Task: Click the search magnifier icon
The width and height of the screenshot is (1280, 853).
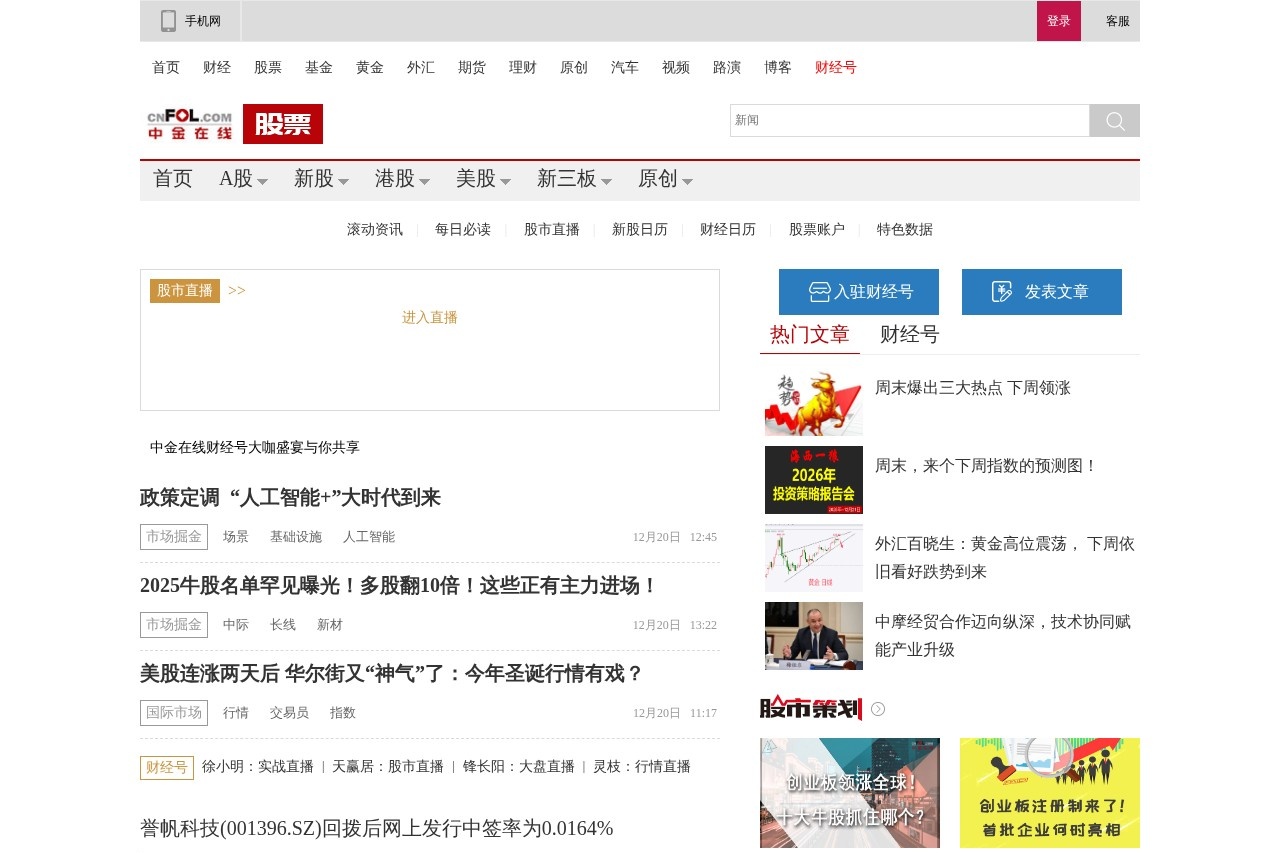Action: (x=1113, y=120)
